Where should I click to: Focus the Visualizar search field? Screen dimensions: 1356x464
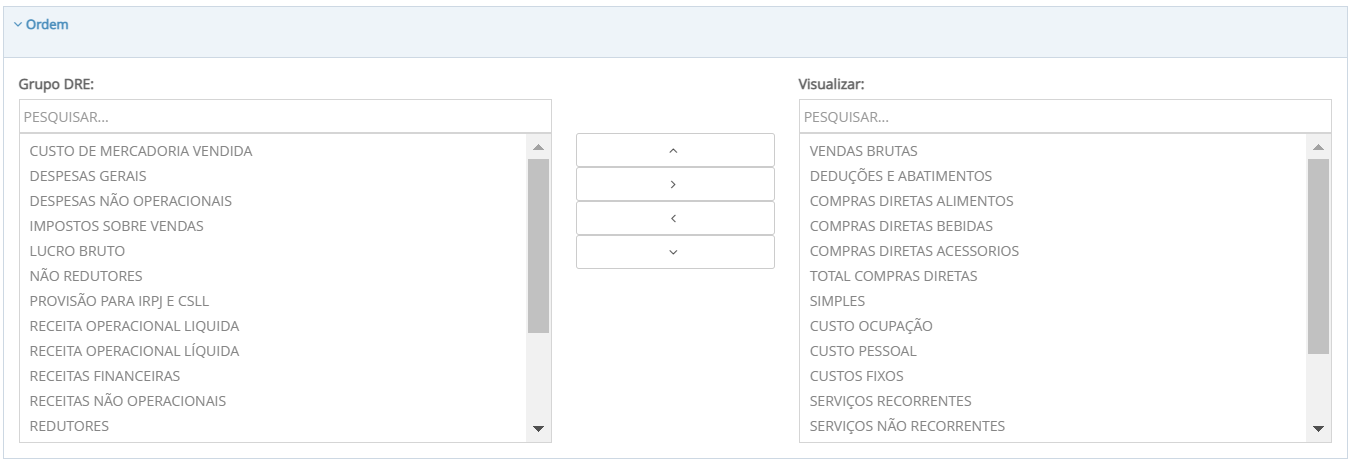[1065, 116]
